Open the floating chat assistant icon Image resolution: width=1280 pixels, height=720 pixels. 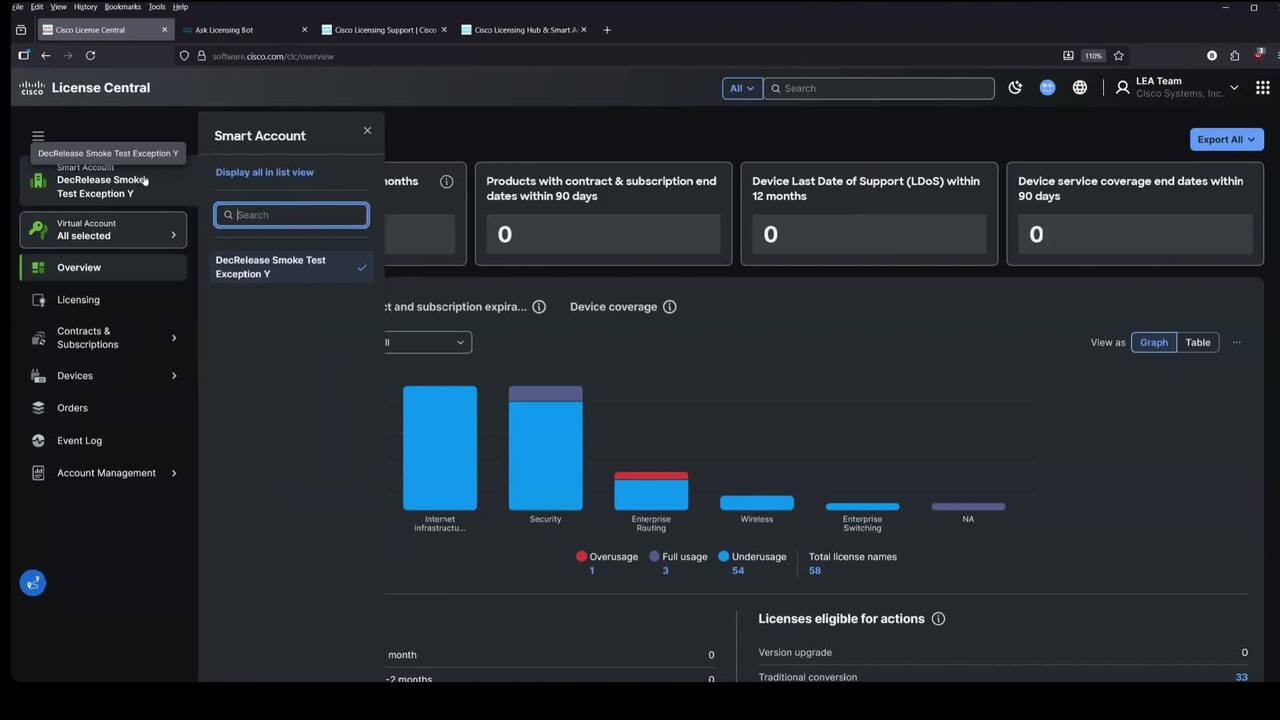pos(33,583)
